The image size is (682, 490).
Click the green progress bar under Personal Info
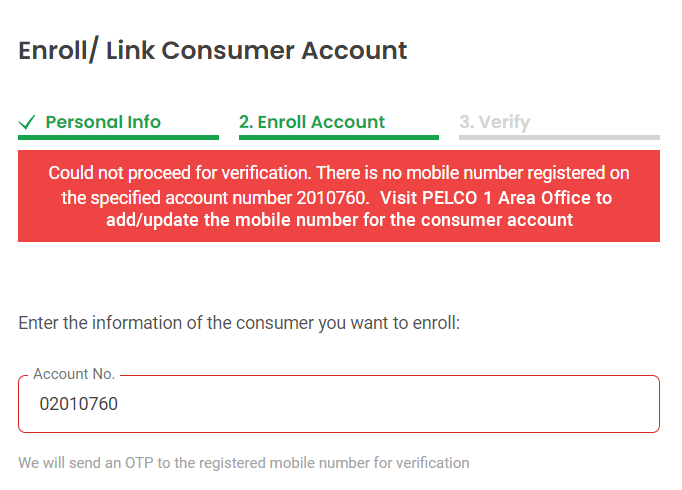pyautogui.click(x=118, y=137)
